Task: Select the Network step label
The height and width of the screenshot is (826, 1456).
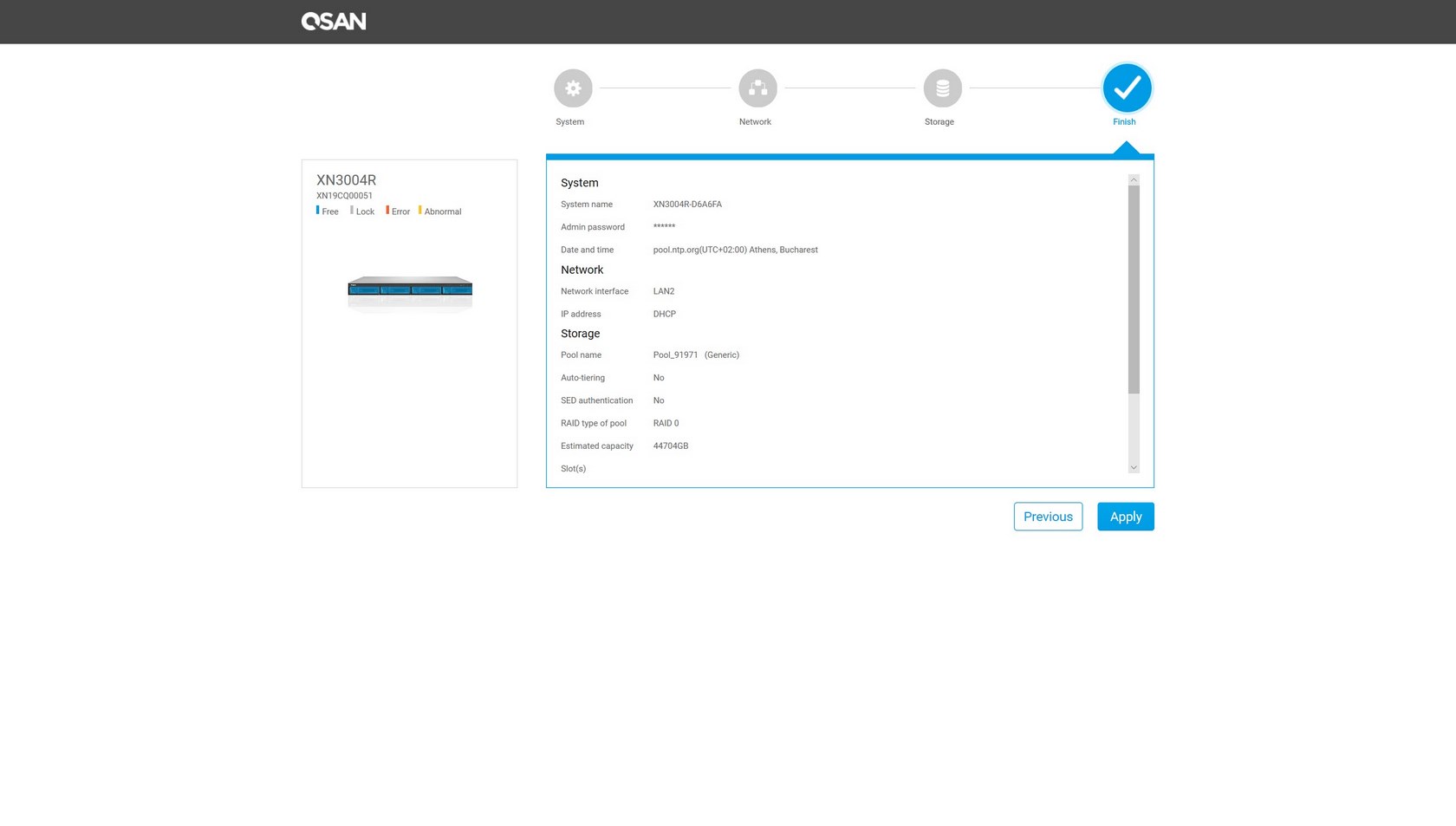Action: [755, 122]
